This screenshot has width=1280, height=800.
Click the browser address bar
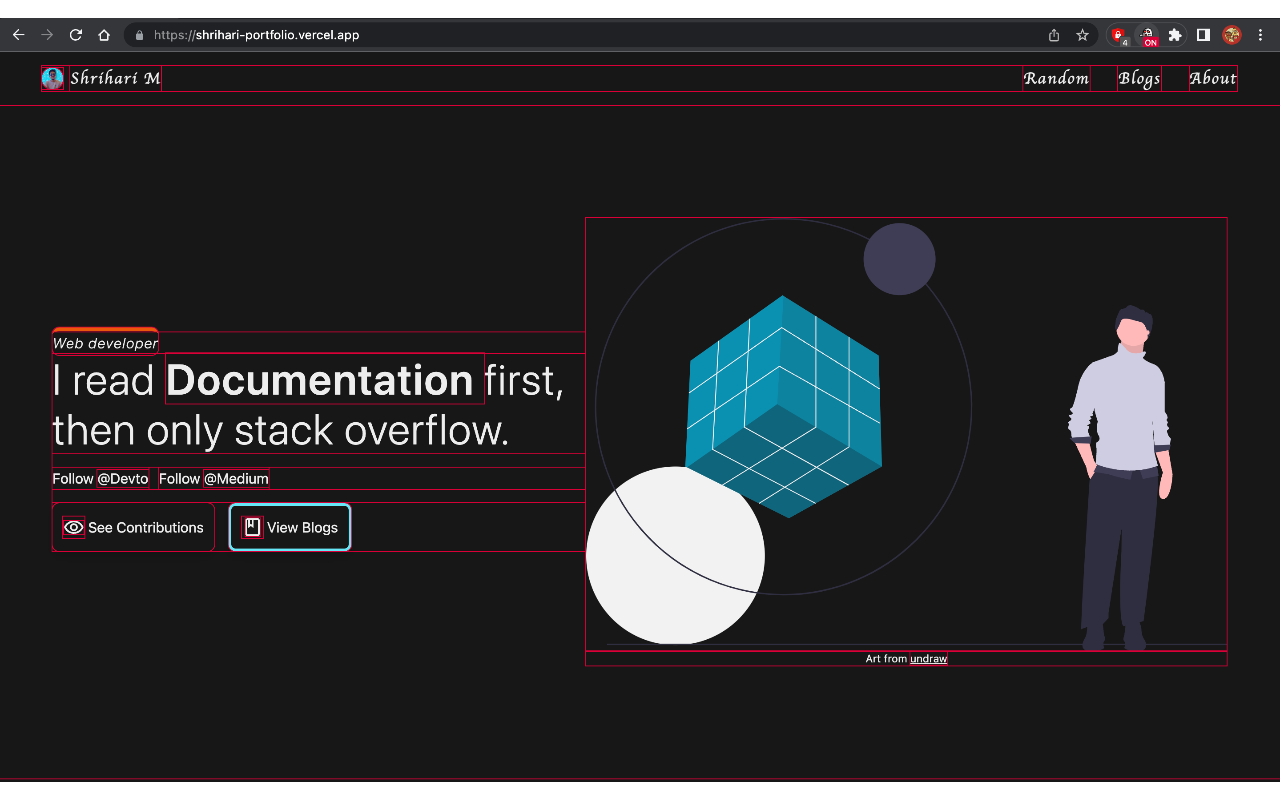click(x=400, y=34)
